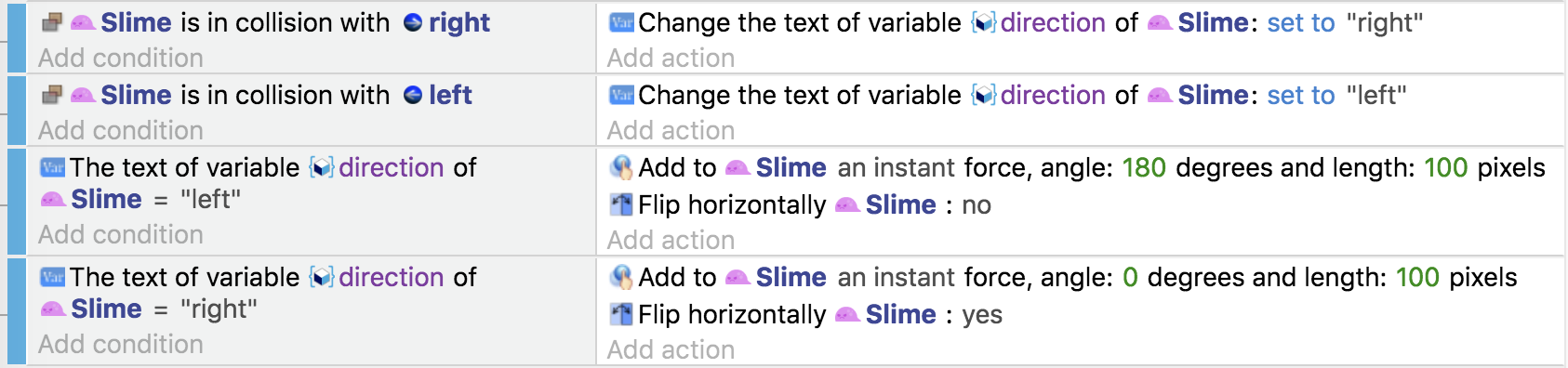Click the blue 'left' object icon
Viewport: 1568px width, 368px height.
413,95
